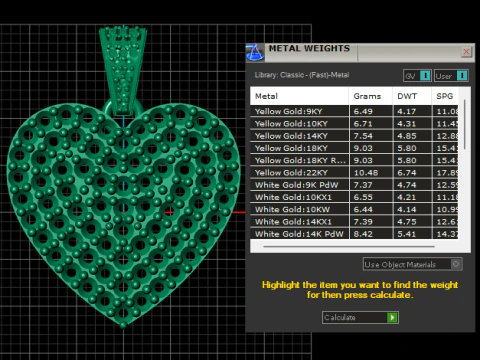The image size is (480, 360).
Task: Select the Yellow Gold:14KY row
Action: [x=354, y=136]
